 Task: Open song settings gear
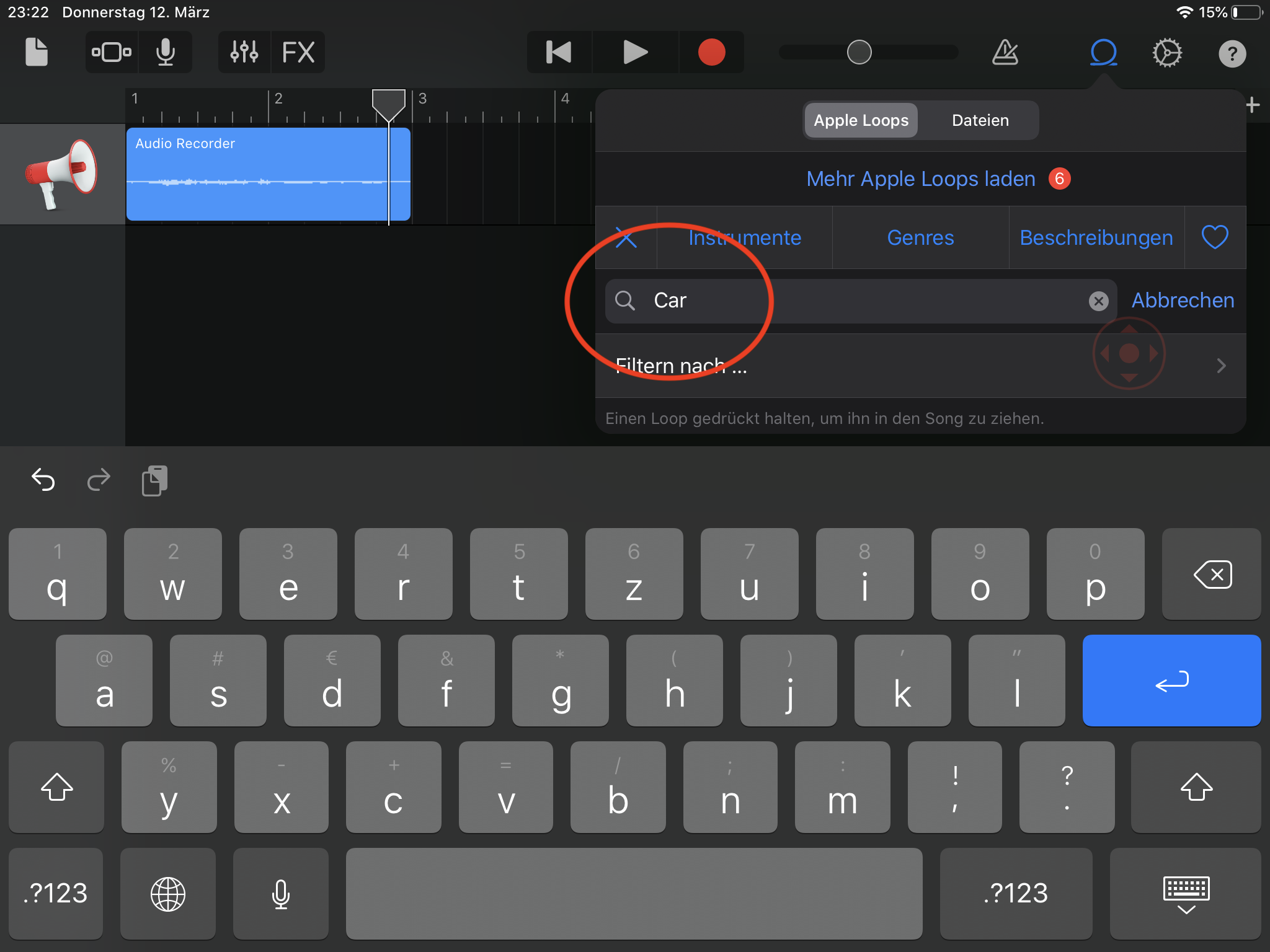click(1167, 52)
